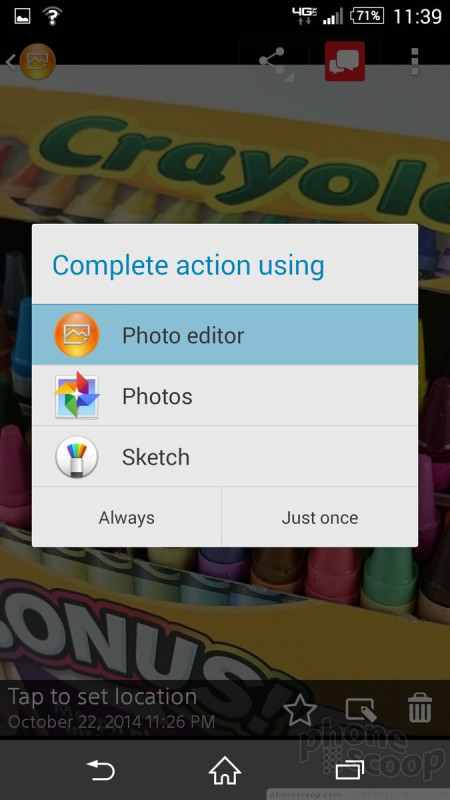This screenshot has width=450, height=800.
Task: Tap the Android back navigation button
Action: click(101, 770)
